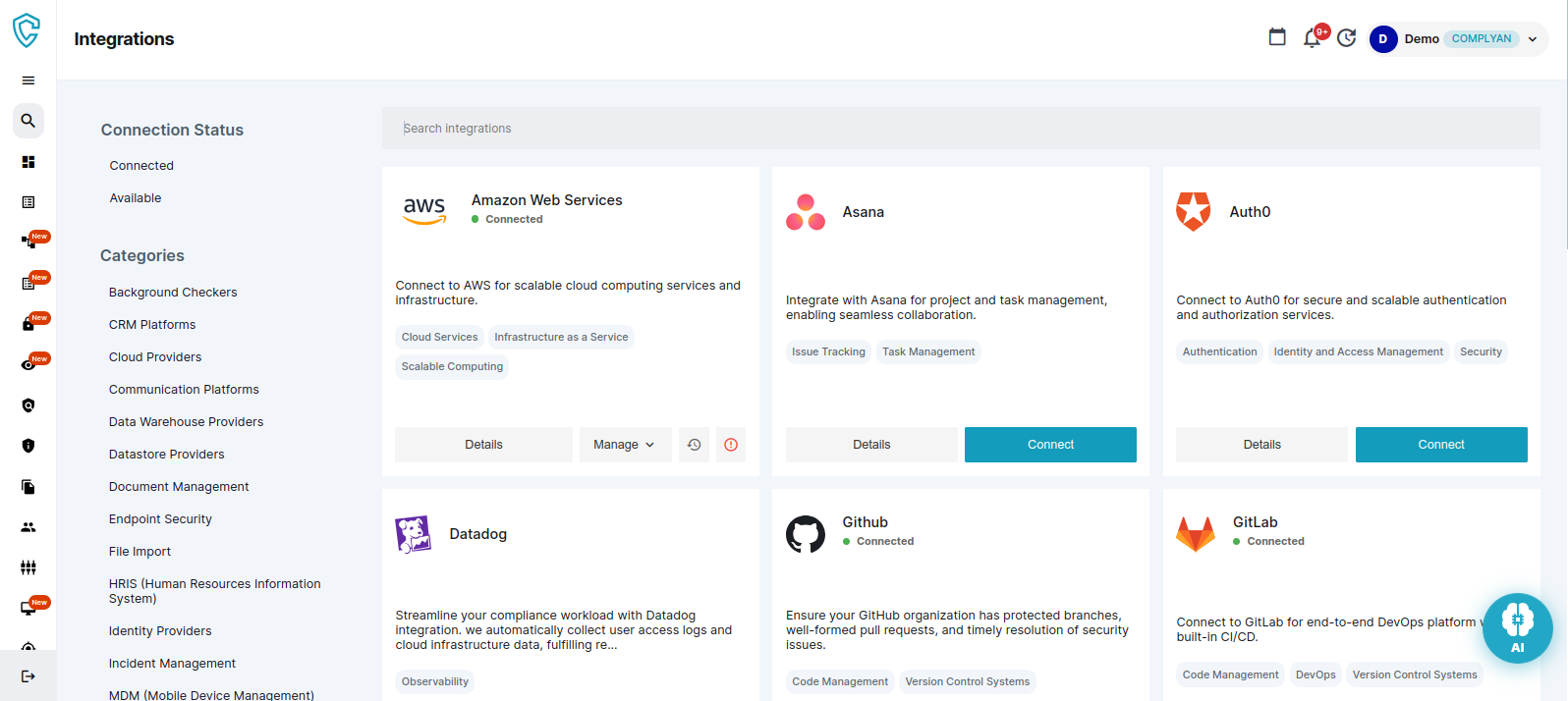1568x701 pixels.
Task: Connect the Auth0 integration
Action: click(x=1441, y=445)
